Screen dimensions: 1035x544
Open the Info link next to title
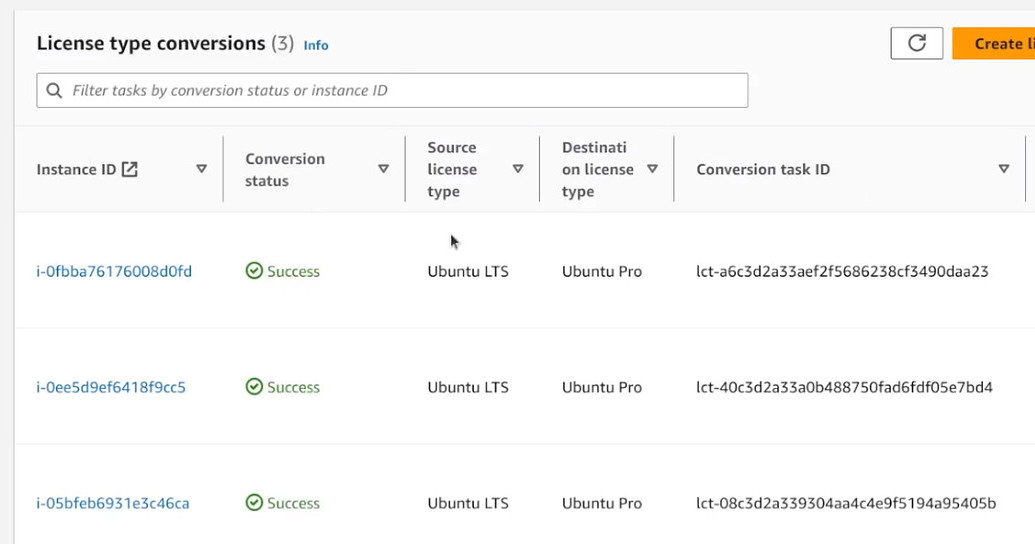(316, 45)
